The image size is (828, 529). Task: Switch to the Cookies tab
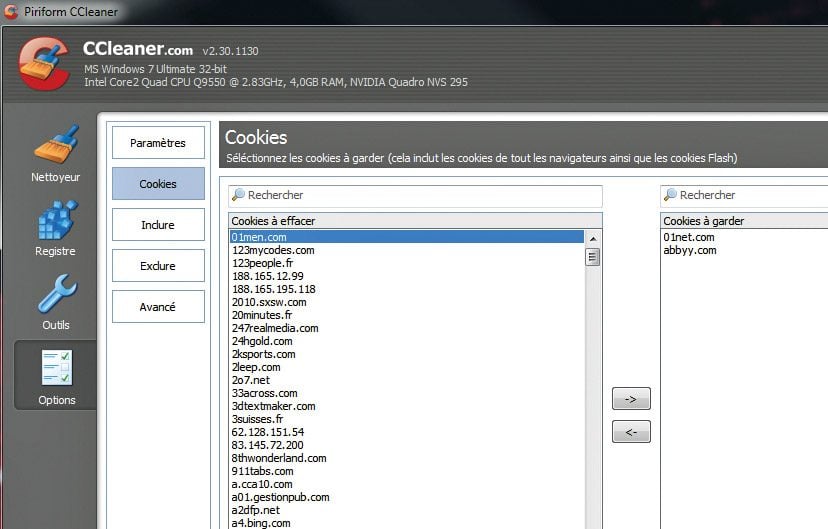click(x=158, y=184)
